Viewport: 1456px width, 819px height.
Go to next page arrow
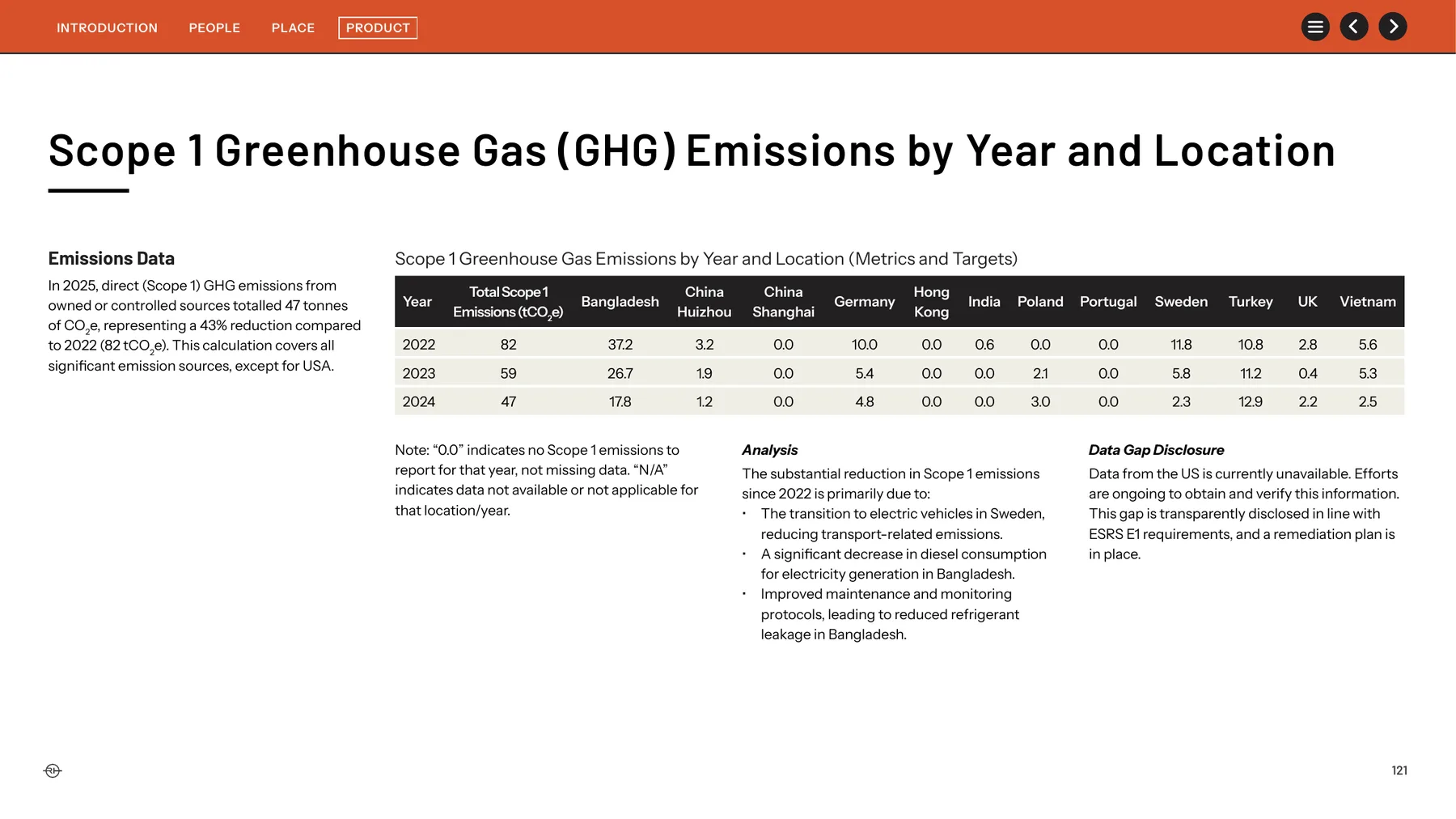pyautogui.click(x=1393, y=27)
